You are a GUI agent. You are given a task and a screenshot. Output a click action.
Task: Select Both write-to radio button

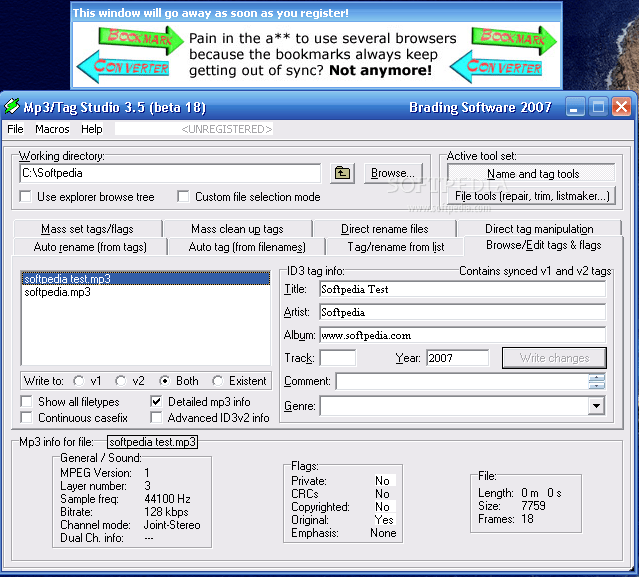coord(164,381)
